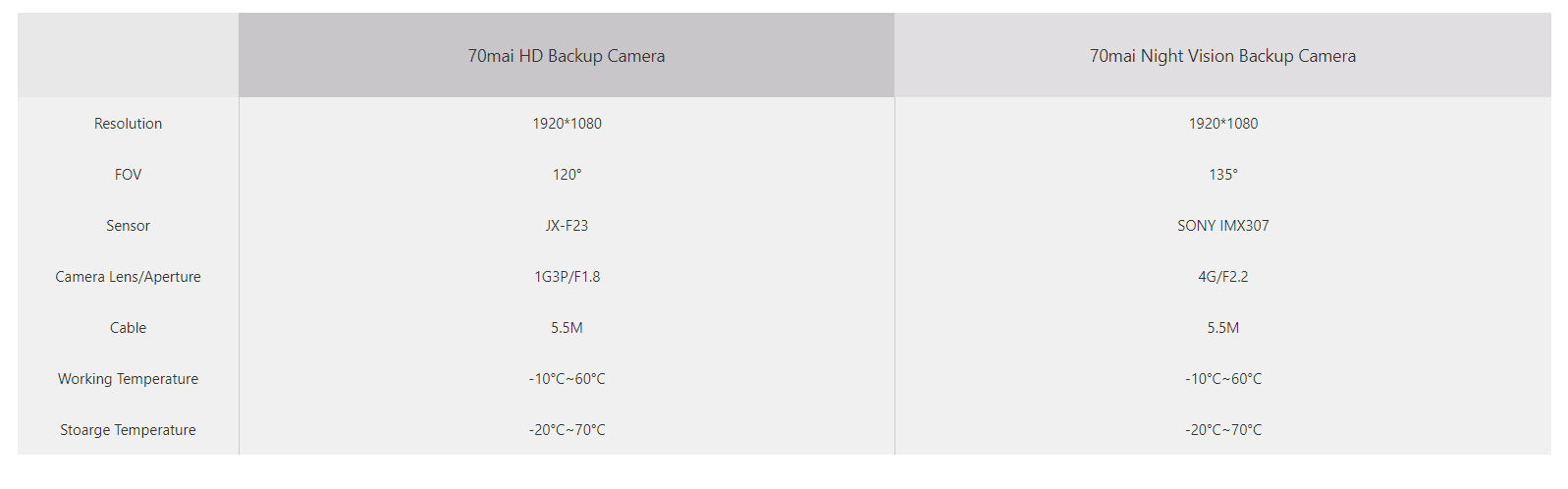Click the 70mai HD Backup Camera header
Screen dimensions: 1568x489
[567, 56]
